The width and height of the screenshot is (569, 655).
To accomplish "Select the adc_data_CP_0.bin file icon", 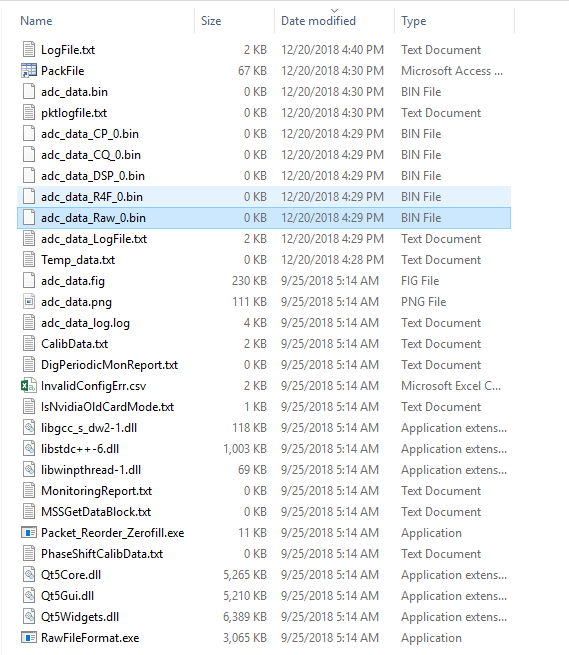I will [29, 133].
